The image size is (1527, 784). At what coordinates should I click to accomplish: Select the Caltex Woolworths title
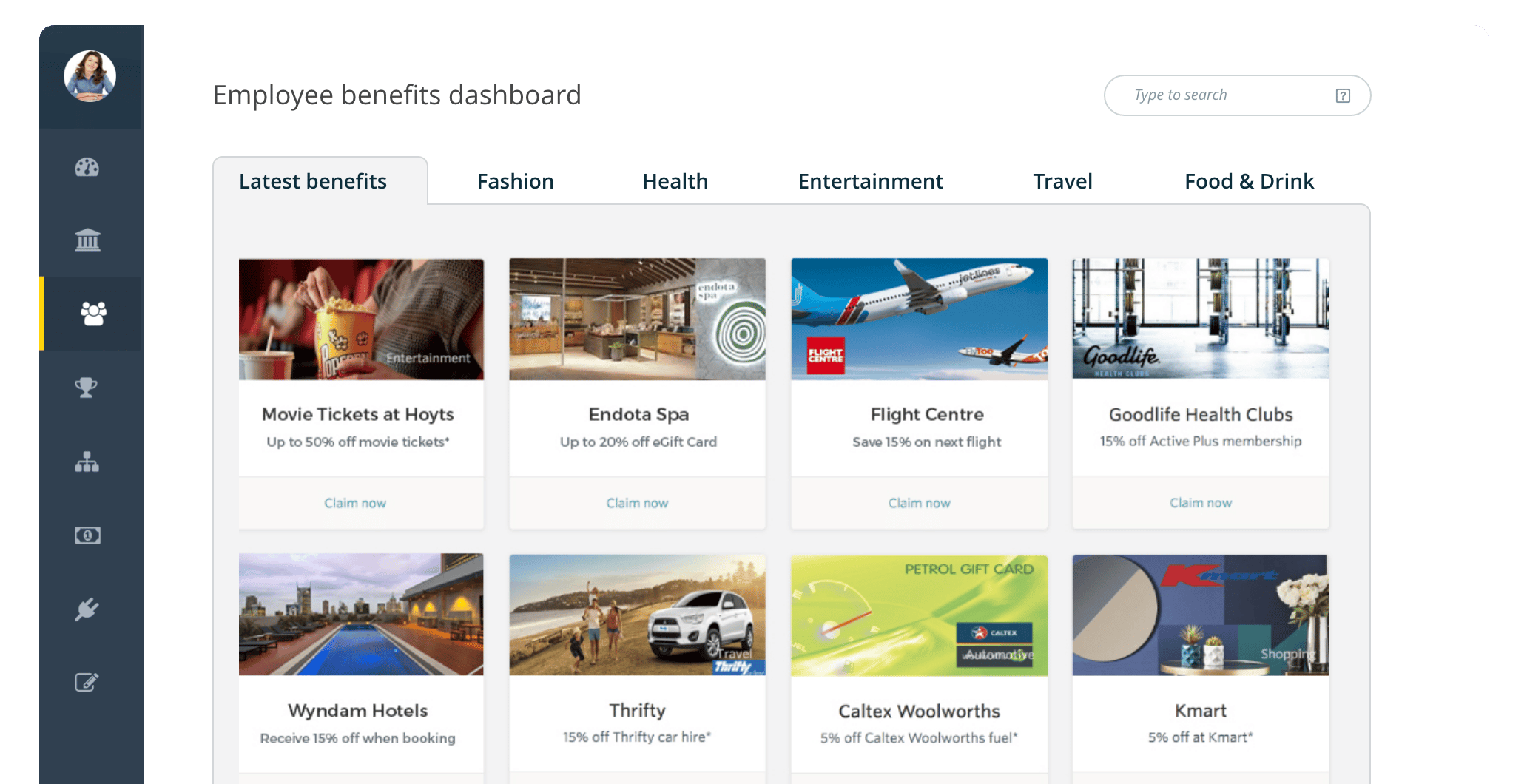coord(919,711)
